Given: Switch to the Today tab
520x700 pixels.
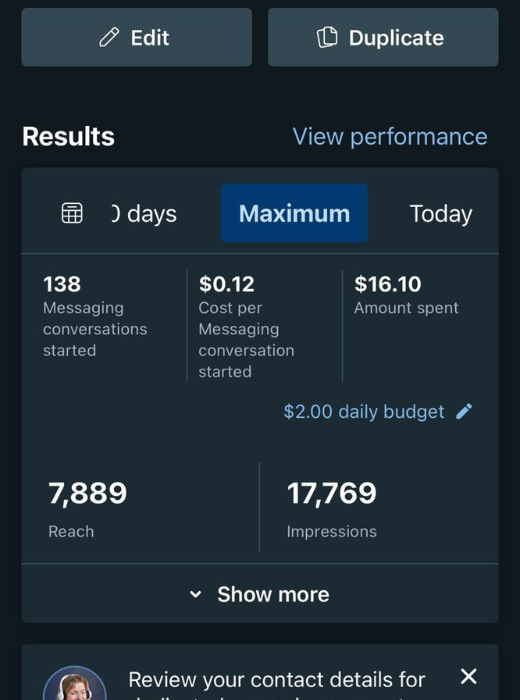Looking at the screenshot, I should click(441, 214).
